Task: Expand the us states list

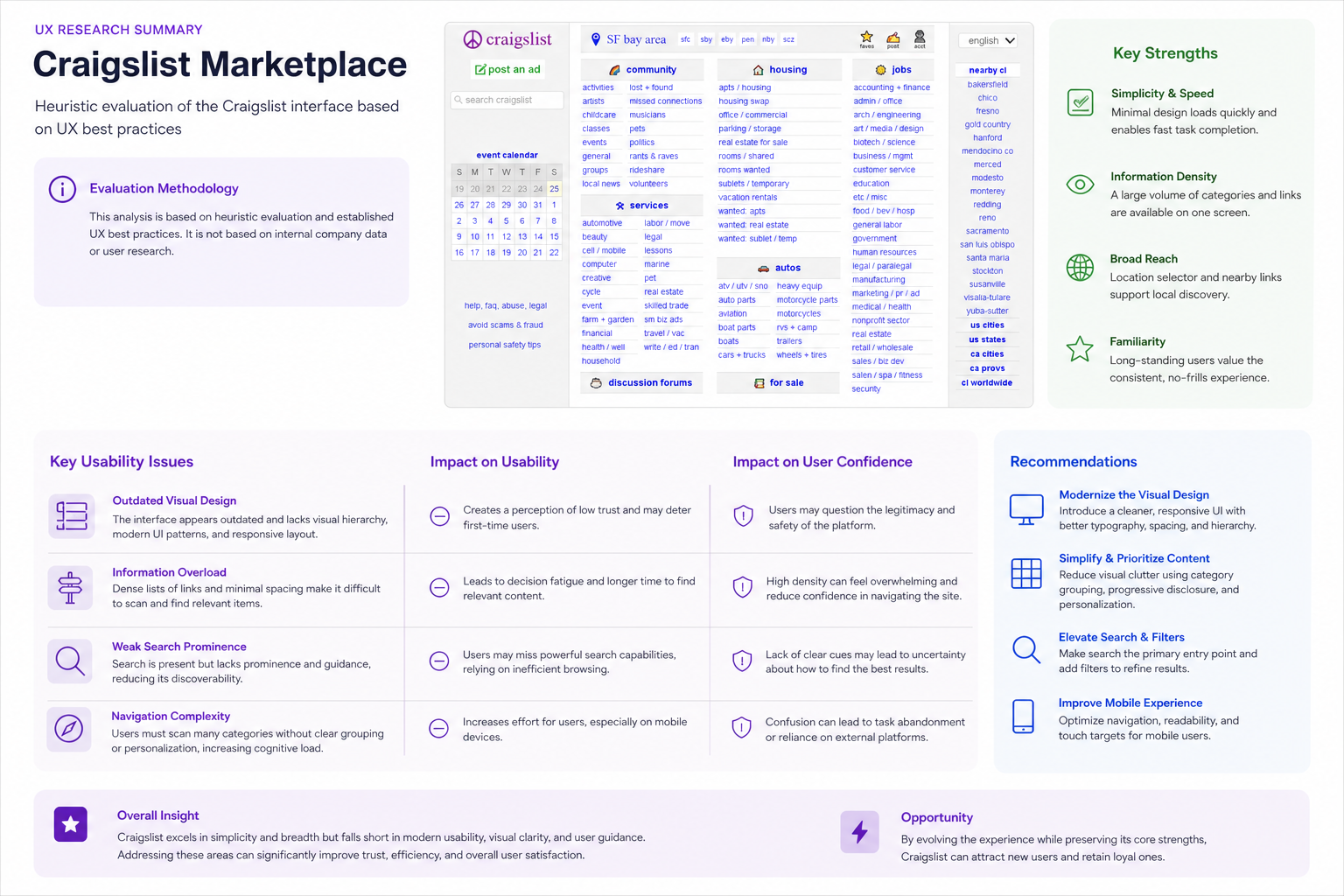Action: pos(987,339)
